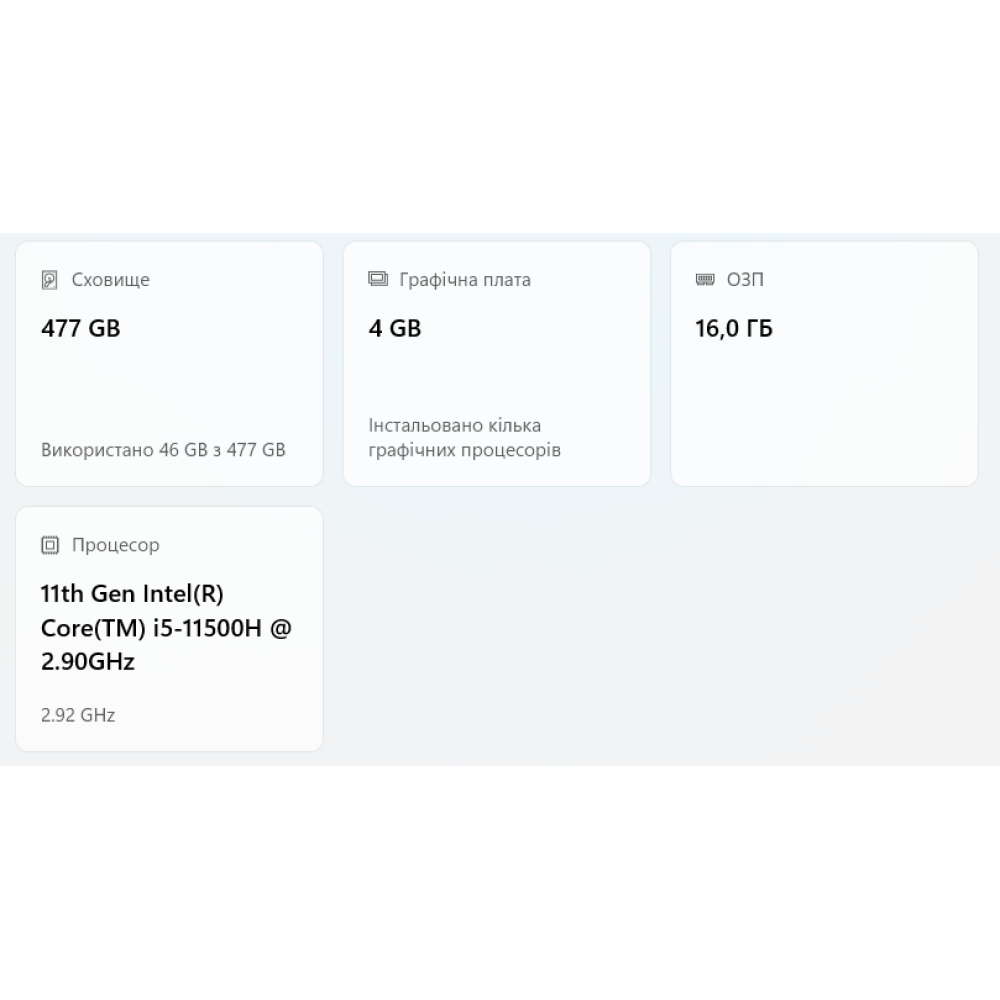Click the Використано 46 GB з 477 GB text
Viewport: 1000px width, 1000px height.
point(163,450)
